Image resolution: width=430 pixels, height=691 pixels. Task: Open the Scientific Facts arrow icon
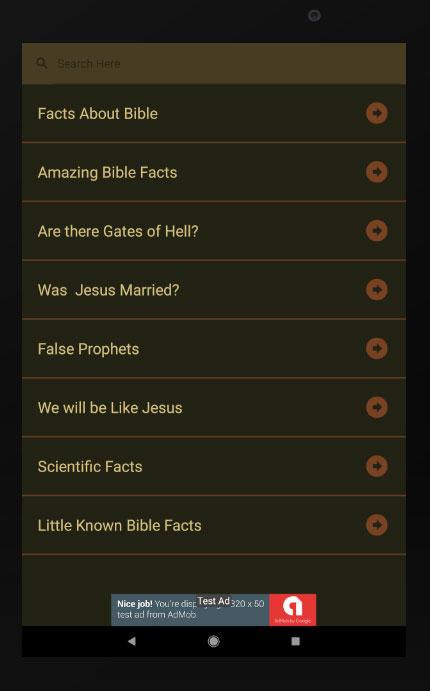377,466
